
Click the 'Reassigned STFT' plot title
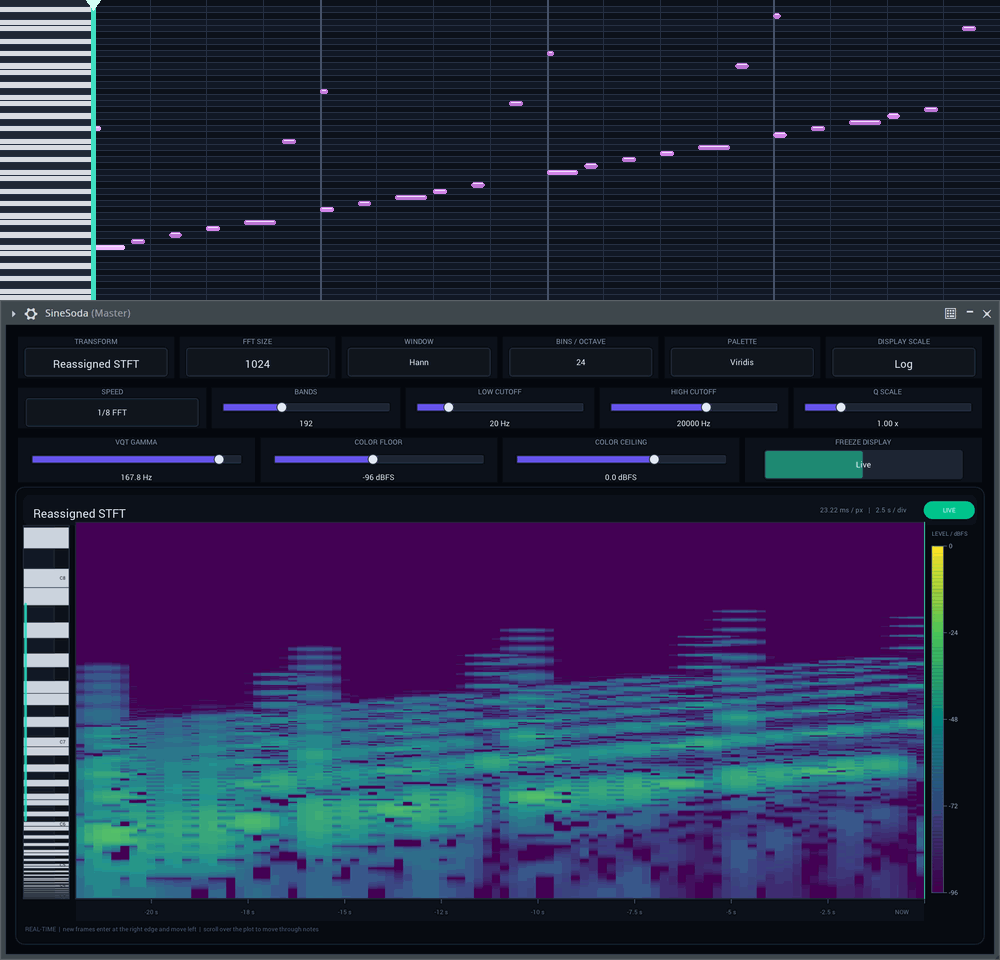pos(79,513)
